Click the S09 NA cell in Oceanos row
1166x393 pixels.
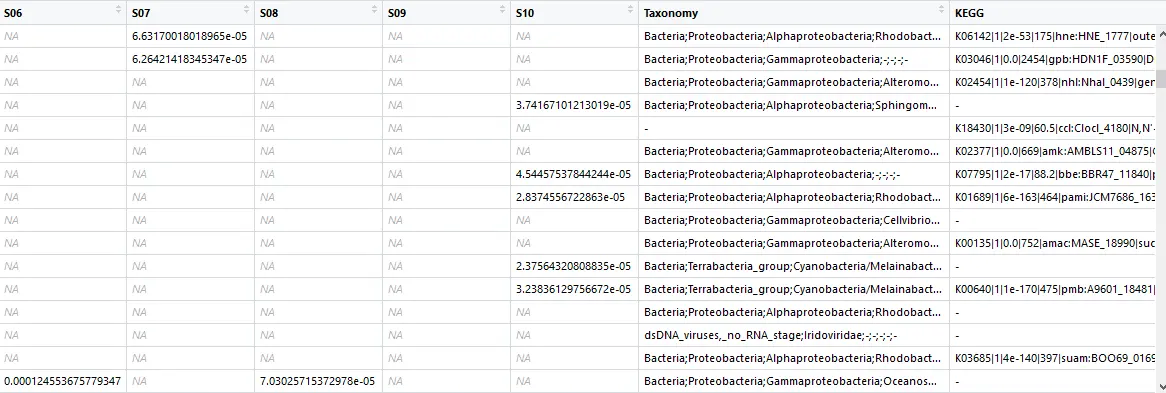(447, 381)
